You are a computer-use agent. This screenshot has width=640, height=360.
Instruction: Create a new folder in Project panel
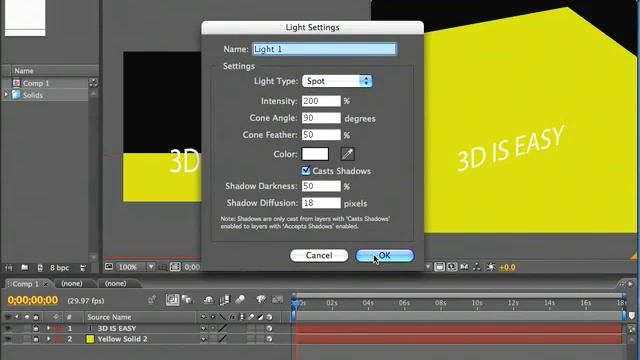[24, 268]
